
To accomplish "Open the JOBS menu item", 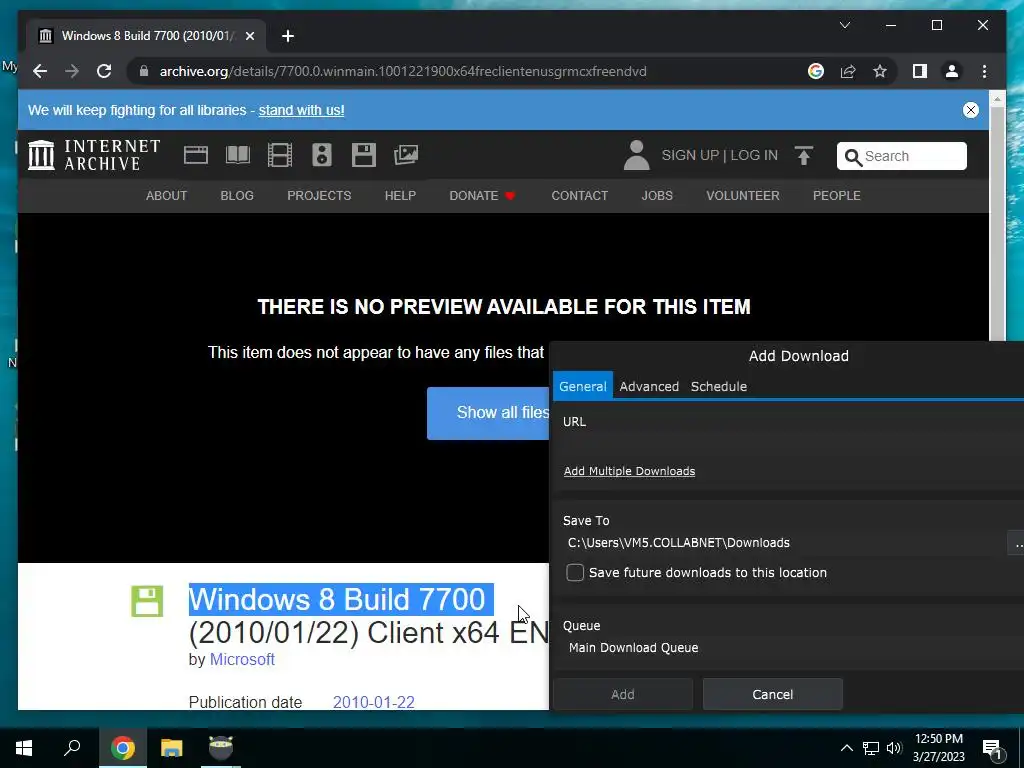I will click(657, 195).
